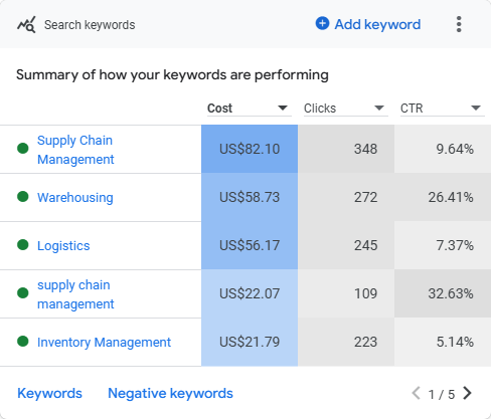Click the CTR value 7.37%

(x=455, y=245)
